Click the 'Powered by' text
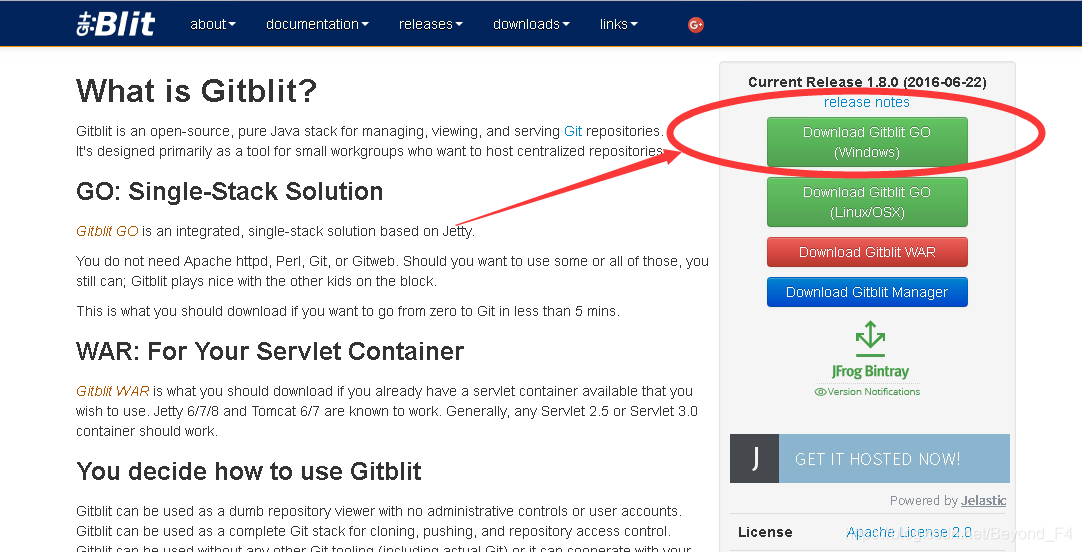This screenshot has height=552, width=1082. (923, 500)
